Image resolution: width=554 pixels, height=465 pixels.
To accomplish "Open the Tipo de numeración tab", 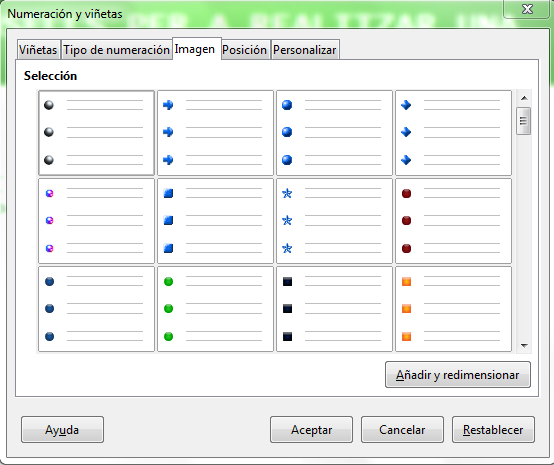I will (116, 50).
